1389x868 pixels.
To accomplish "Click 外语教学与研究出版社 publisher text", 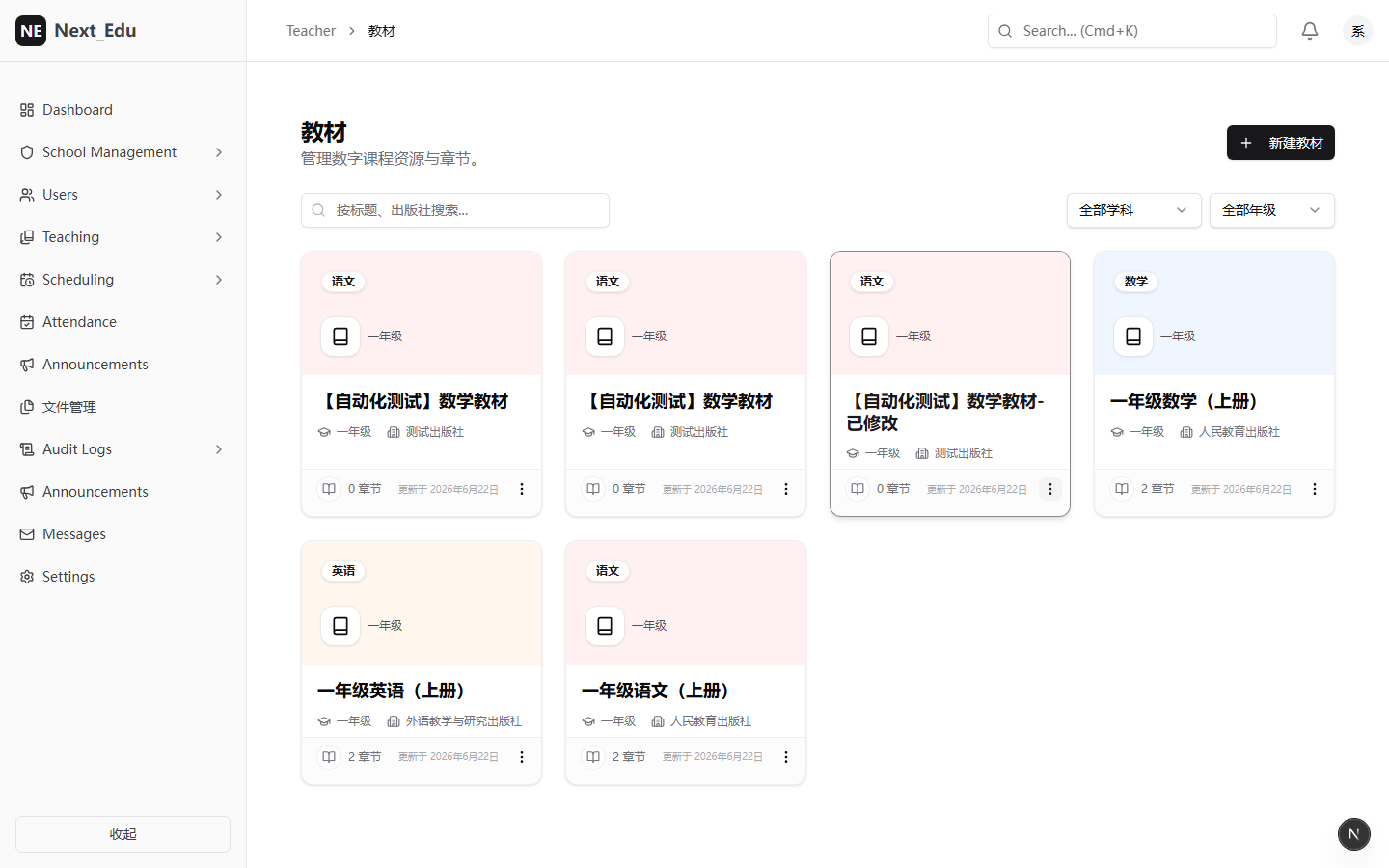I will tap(464, 721).
